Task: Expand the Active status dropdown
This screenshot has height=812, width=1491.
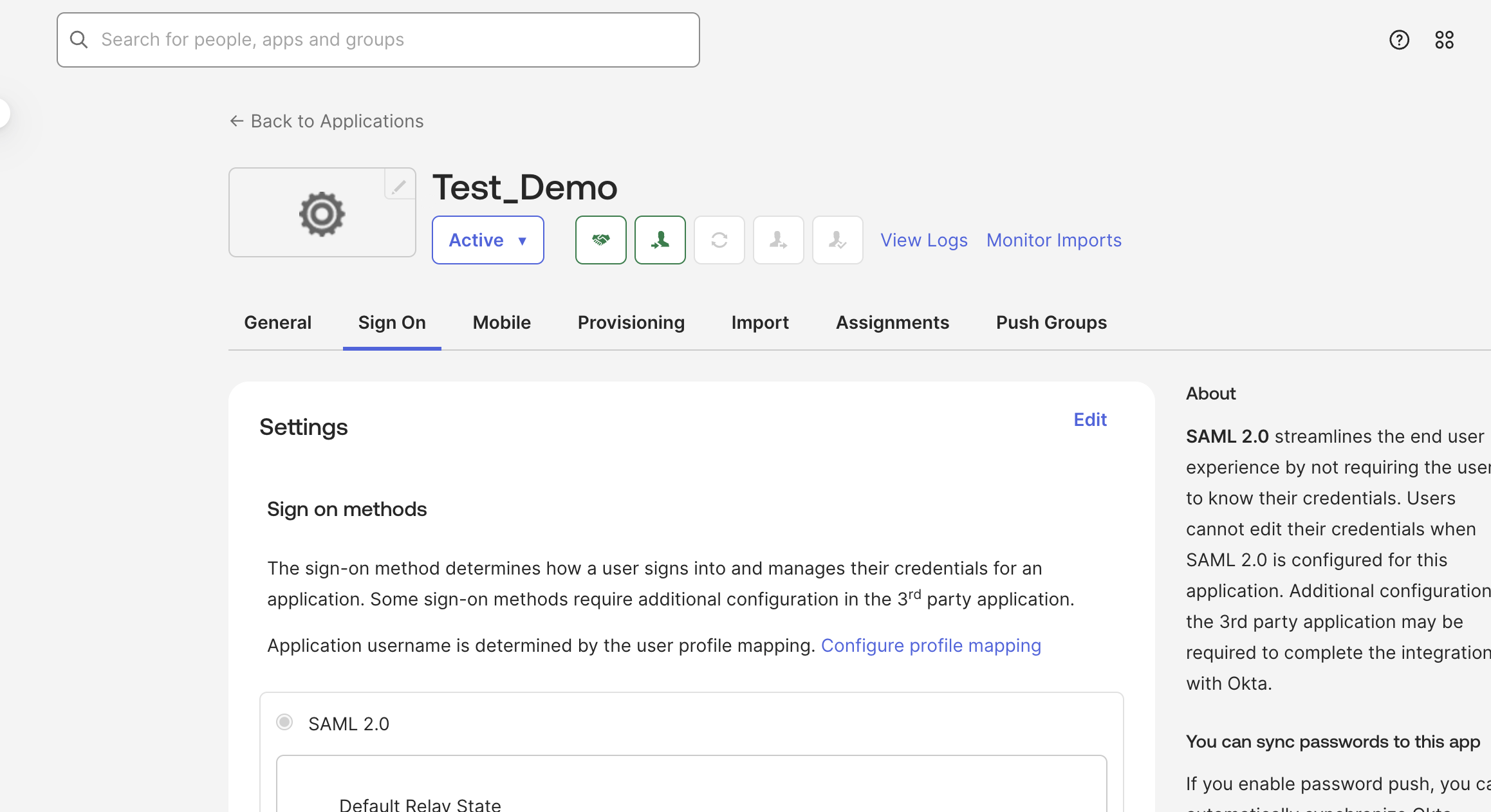Action: click(x=488, y=240)
